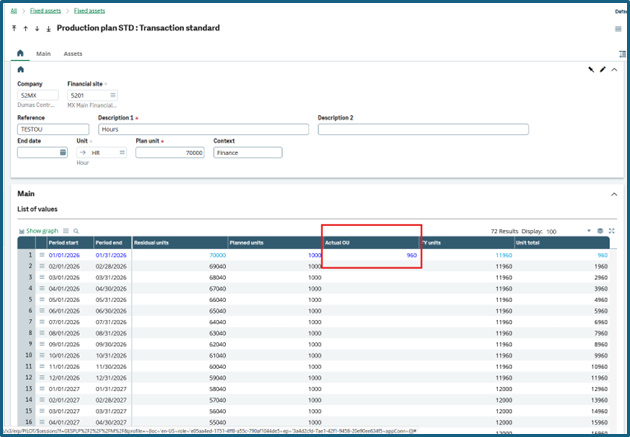Open the Unit field selection list
Image resolution: width=630 pixels, height=437 pixels.
point(122,153)
